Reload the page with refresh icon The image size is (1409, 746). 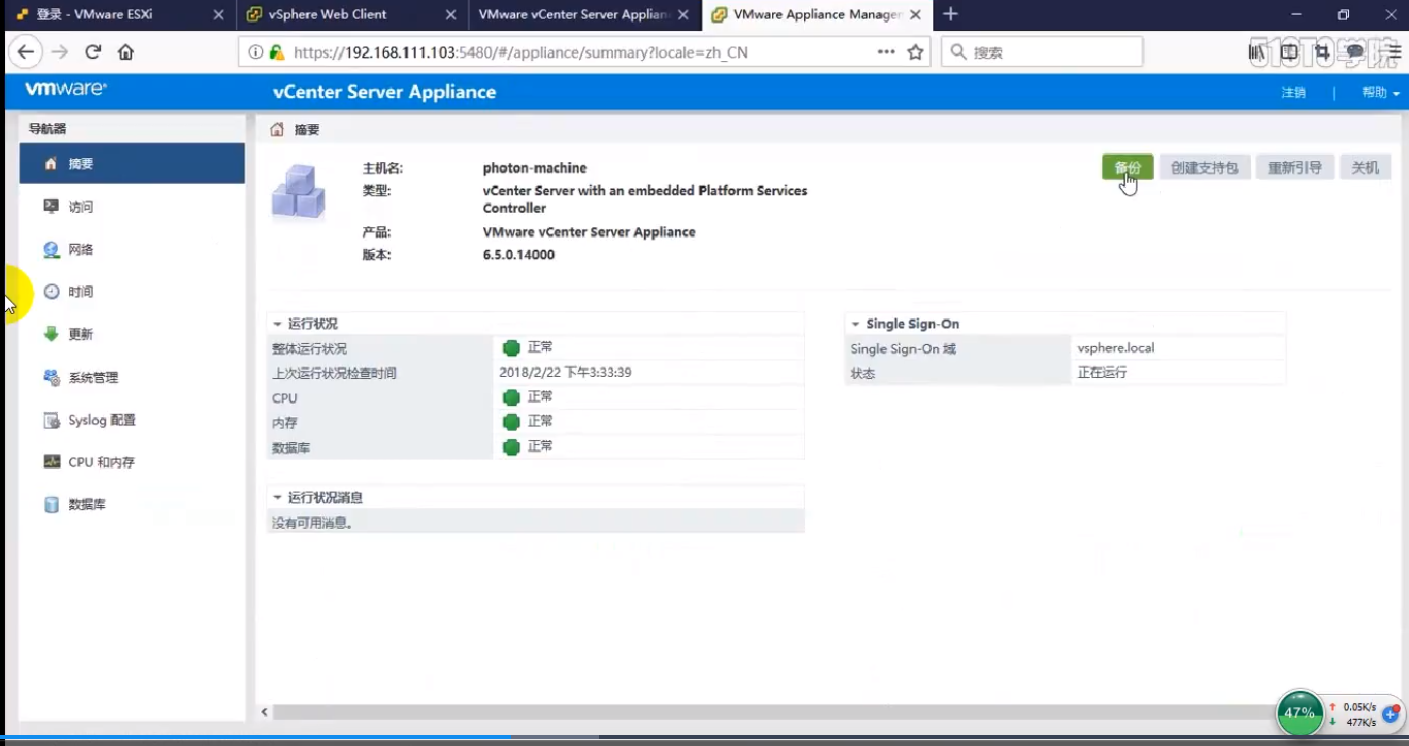(x=93, y=52)
